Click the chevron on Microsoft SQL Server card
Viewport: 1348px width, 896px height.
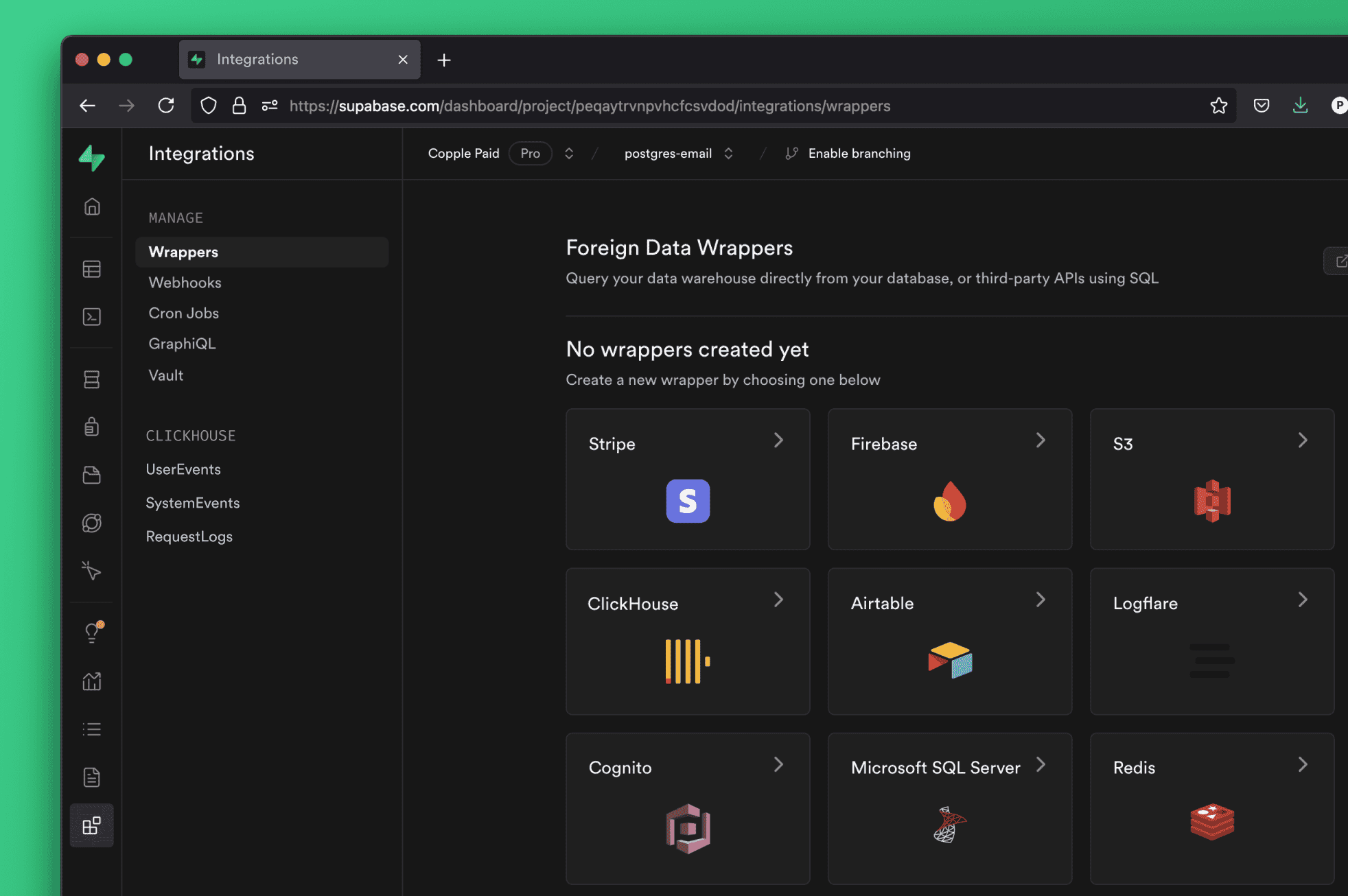pyautogui.click(x=1041, y=764)
